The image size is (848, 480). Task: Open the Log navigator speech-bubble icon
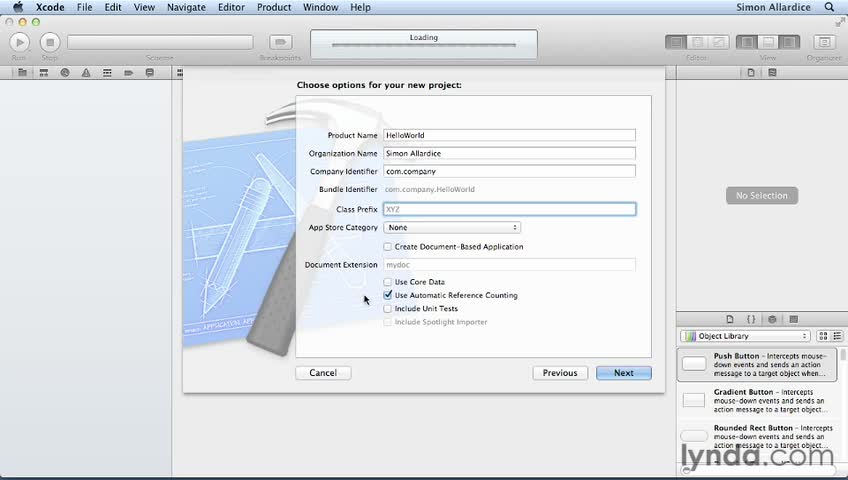[x=150, y=72]
